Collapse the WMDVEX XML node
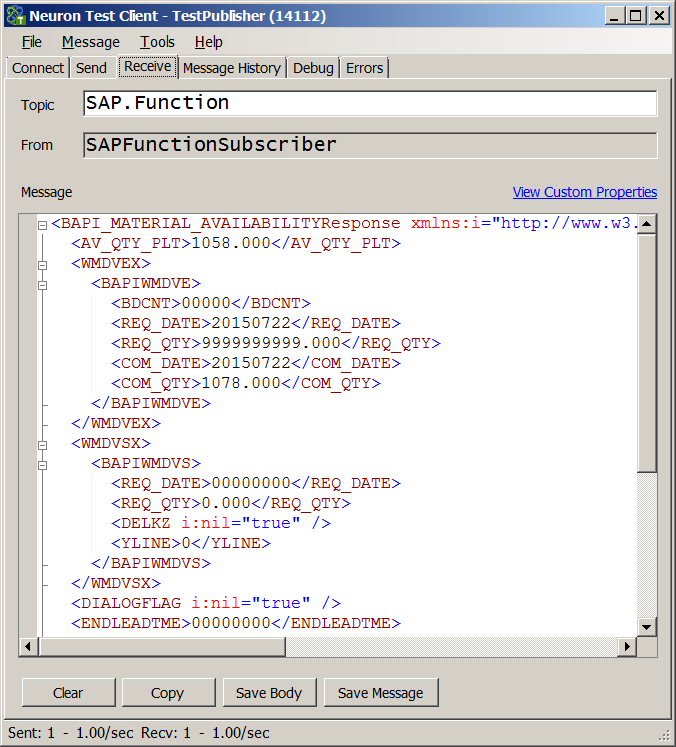This screenshot has width=676, height=747. pyautogui.click(x=42, y=265)
